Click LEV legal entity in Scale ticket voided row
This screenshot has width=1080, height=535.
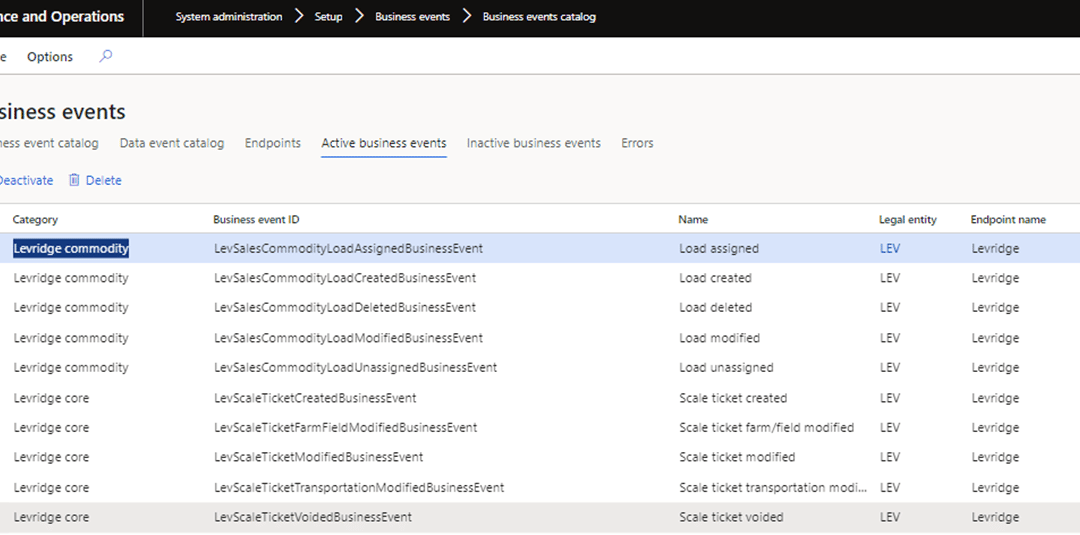pyautogui.click(x=890, y=517)
